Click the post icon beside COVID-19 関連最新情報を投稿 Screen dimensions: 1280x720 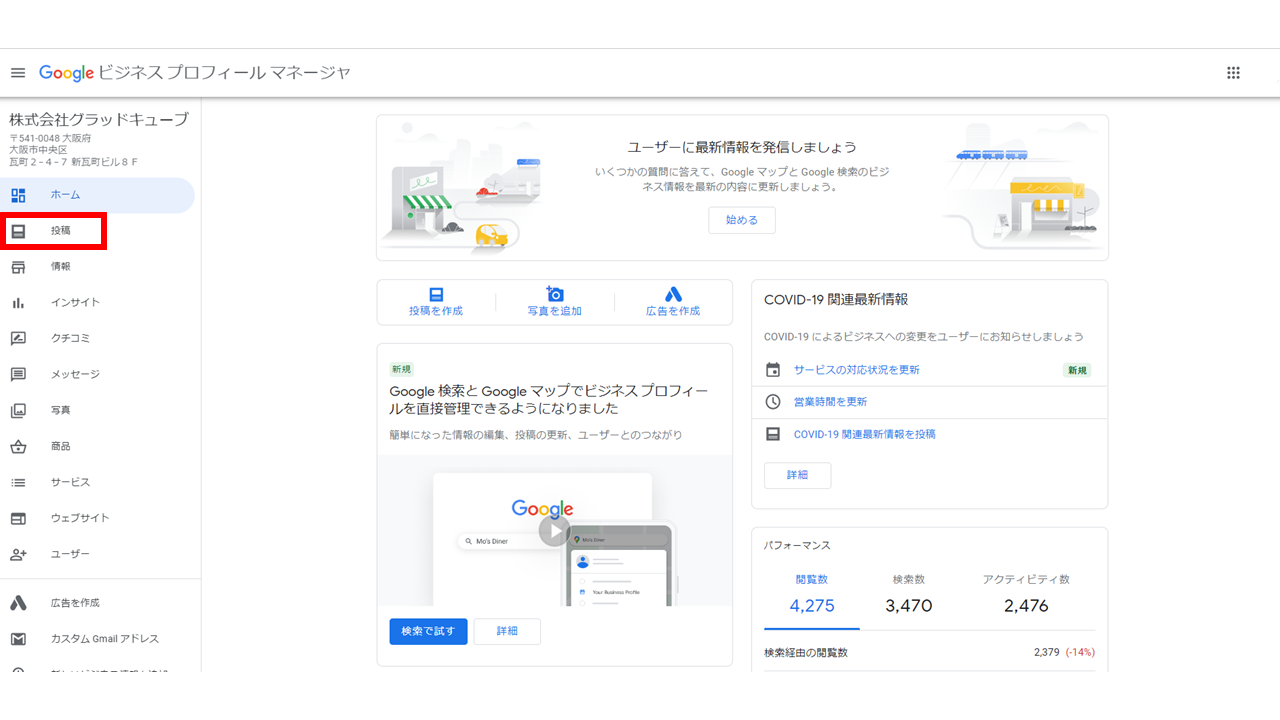773,434
